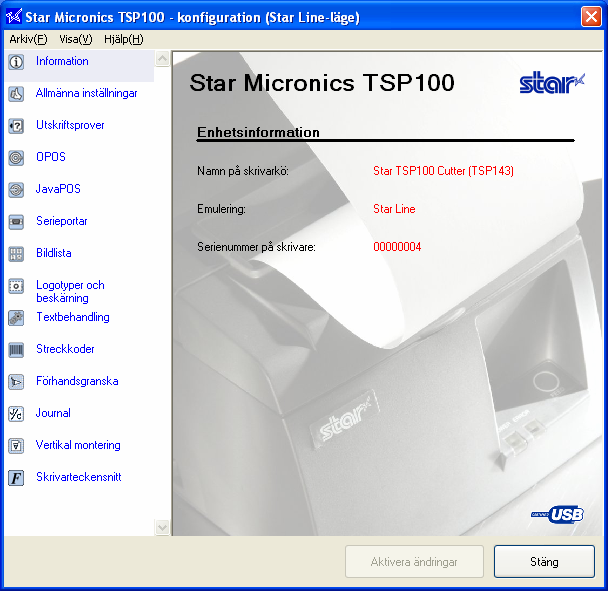The image size is (608, 591).
Task: Click the USB logo badge
Action: 558,514
